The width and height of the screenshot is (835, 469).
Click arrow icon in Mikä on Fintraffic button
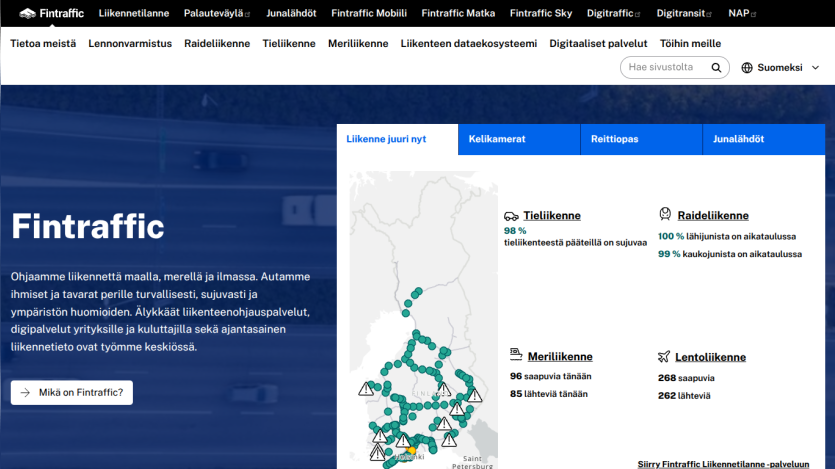(25, 393)
